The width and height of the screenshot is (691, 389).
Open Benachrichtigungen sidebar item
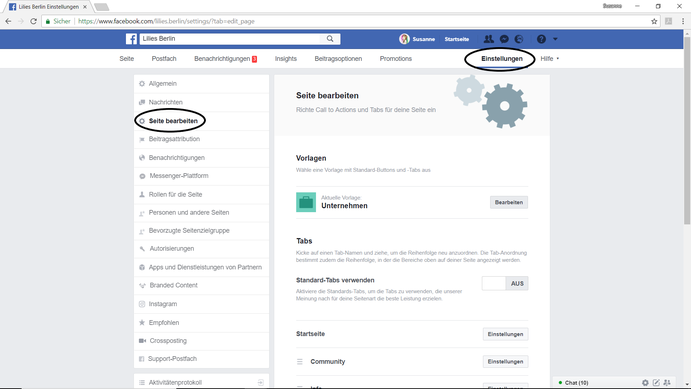[x=201, y=158]
